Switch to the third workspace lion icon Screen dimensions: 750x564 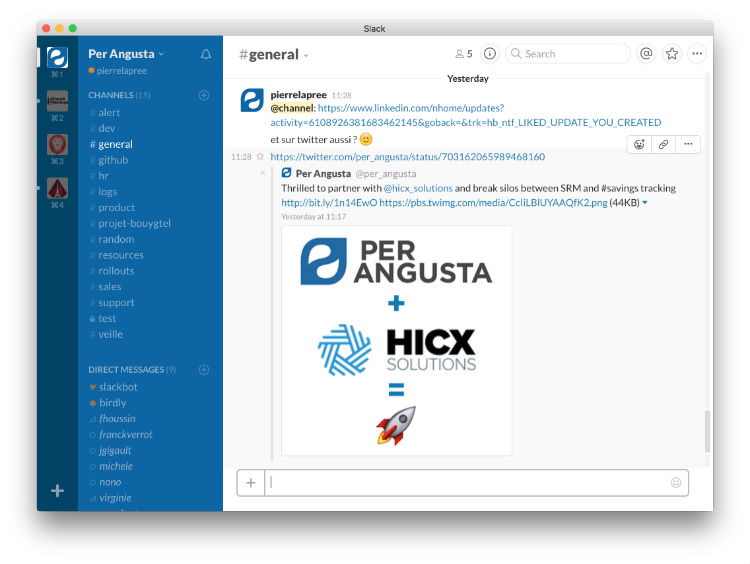point(57,144)
